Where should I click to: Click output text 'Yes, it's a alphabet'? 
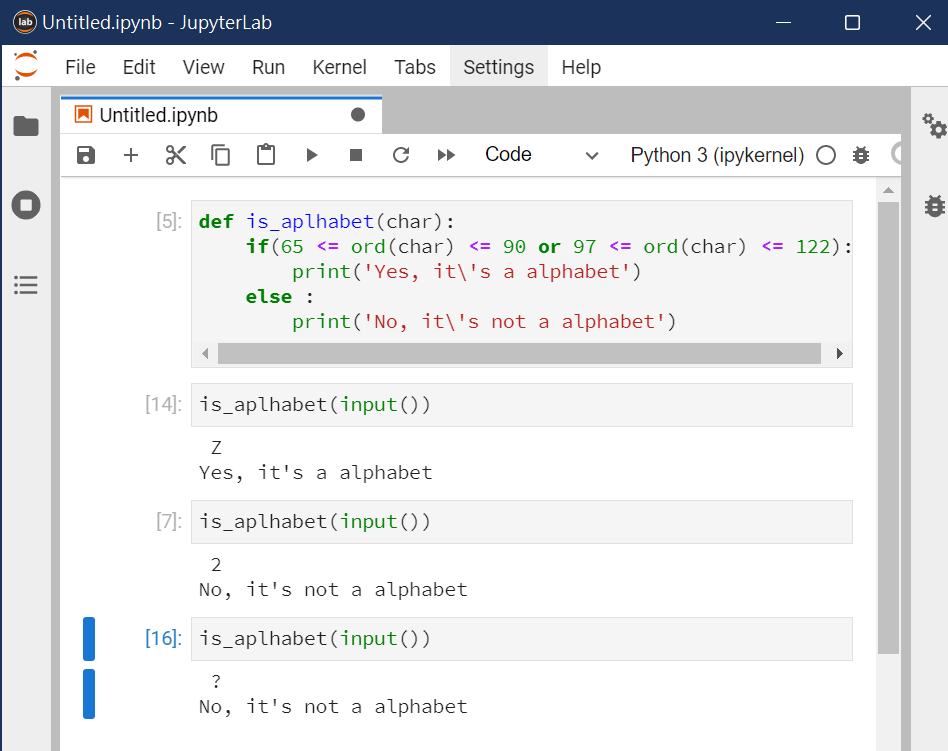[316, 473]
